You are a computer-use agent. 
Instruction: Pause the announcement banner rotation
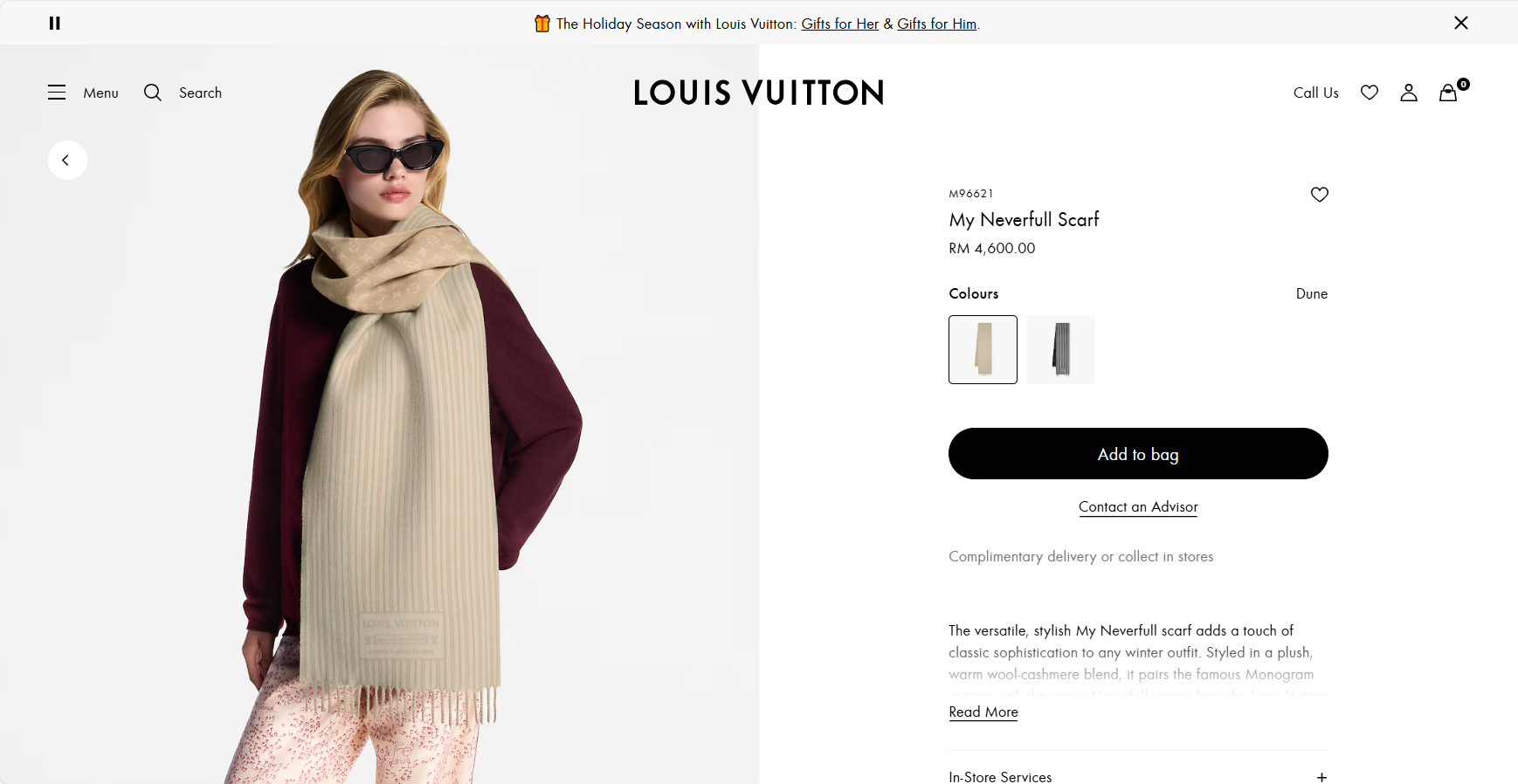pyautogui.click(x=54, y=24)
